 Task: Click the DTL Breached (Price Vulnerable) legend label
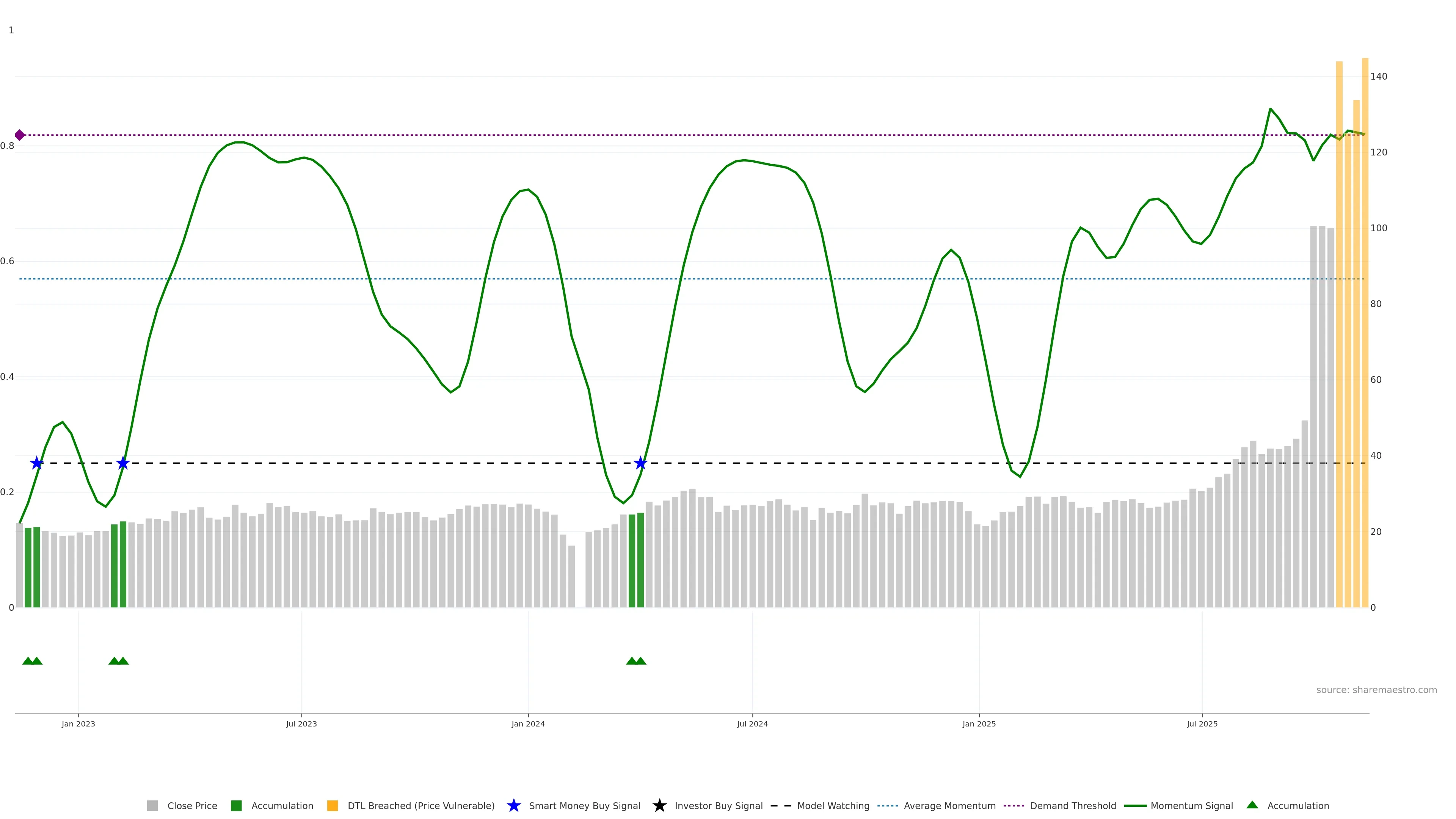pos(420,806)
